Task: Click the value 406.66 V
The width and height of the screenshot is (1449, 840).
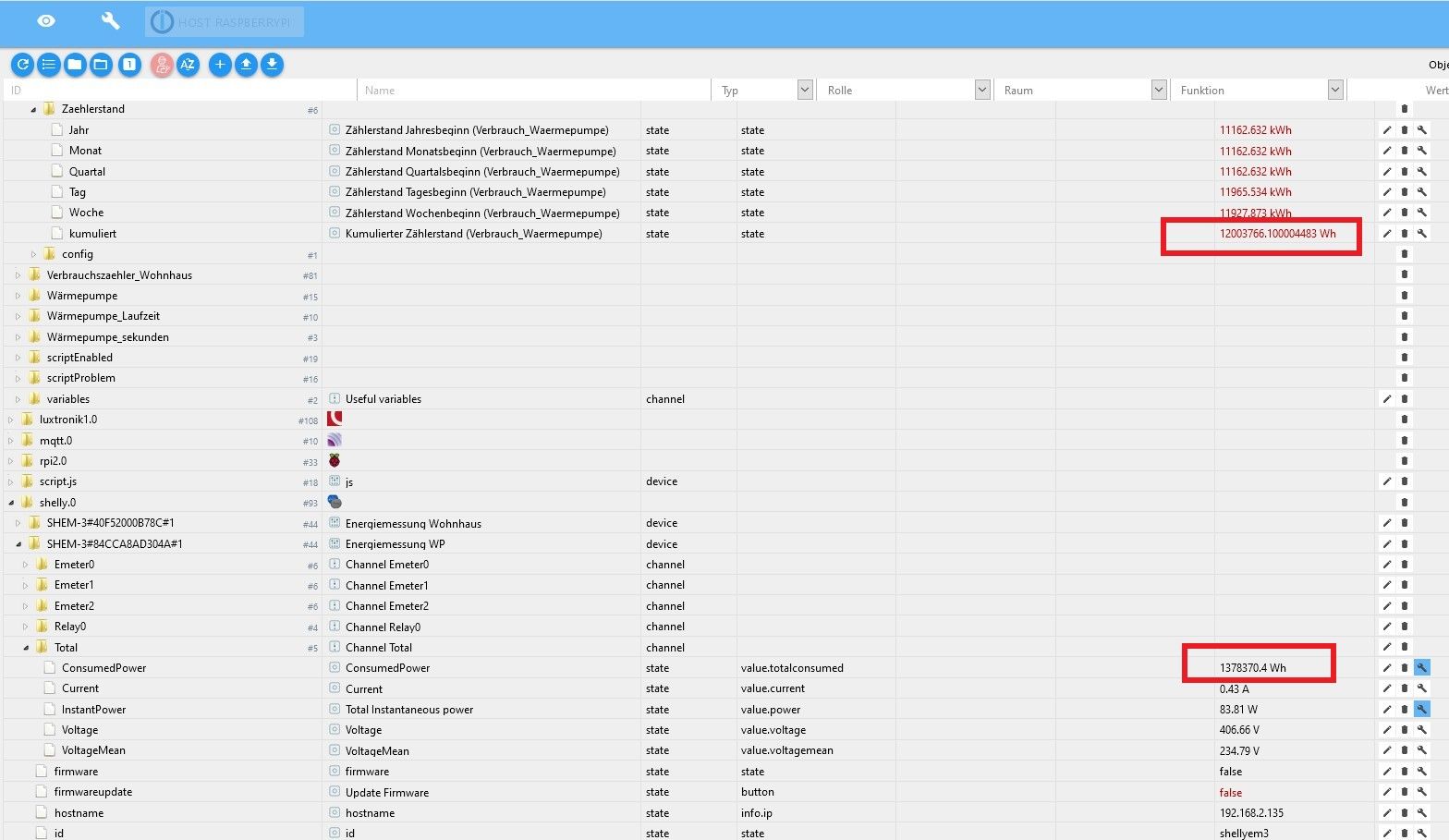Action: [x=1239, y=730]
